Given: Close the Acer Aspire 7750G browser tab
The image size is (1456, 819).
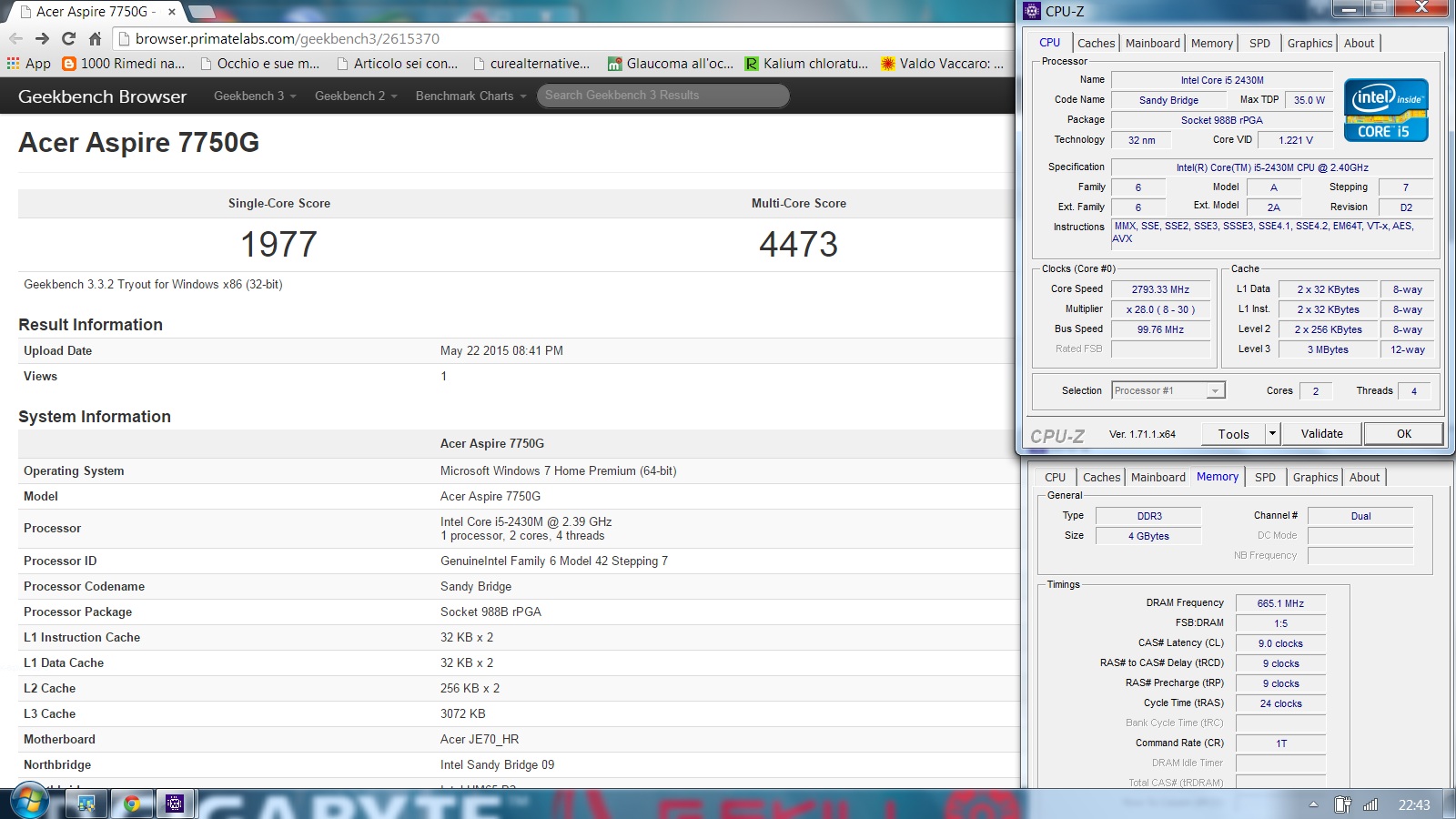Looking at the screenshot, I should (171, 12).
